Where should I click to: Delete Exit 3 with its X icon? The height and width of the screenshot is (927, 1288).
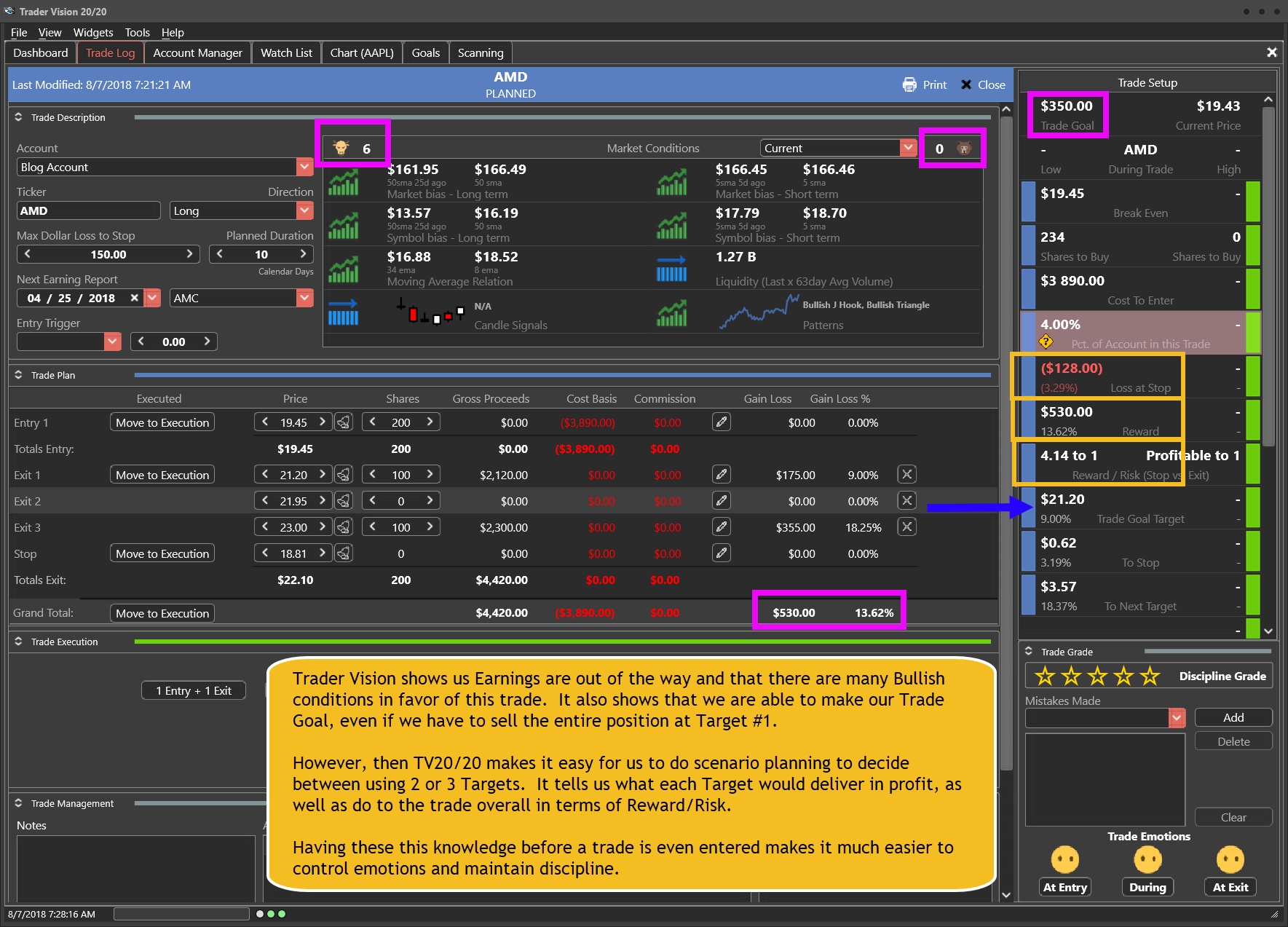coord(906,526)
